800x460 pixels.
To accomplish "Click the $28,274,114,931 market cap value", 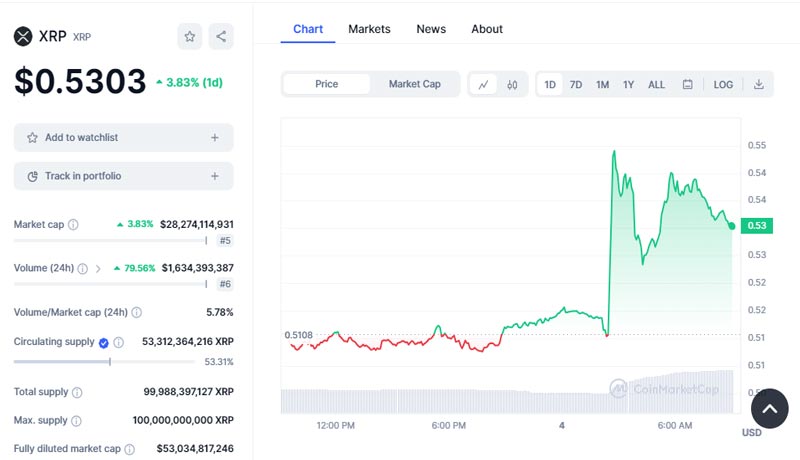I will coord(197,224).
